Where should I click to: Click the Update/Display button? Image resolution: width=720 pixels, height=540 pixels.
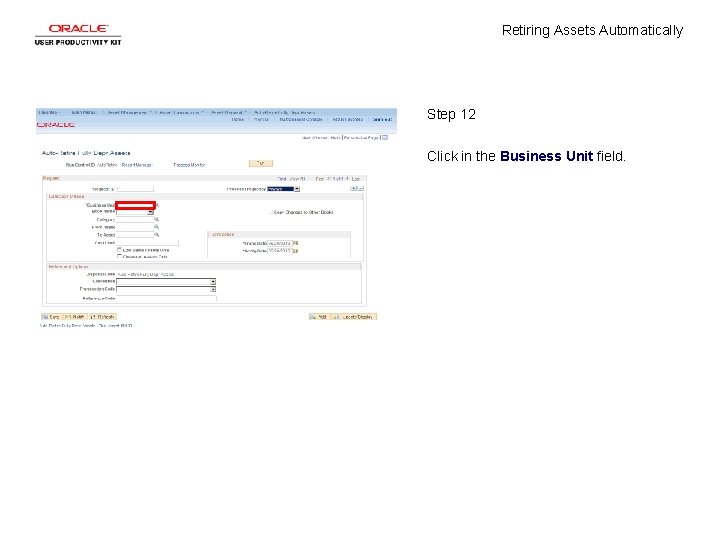coord(354,317)
